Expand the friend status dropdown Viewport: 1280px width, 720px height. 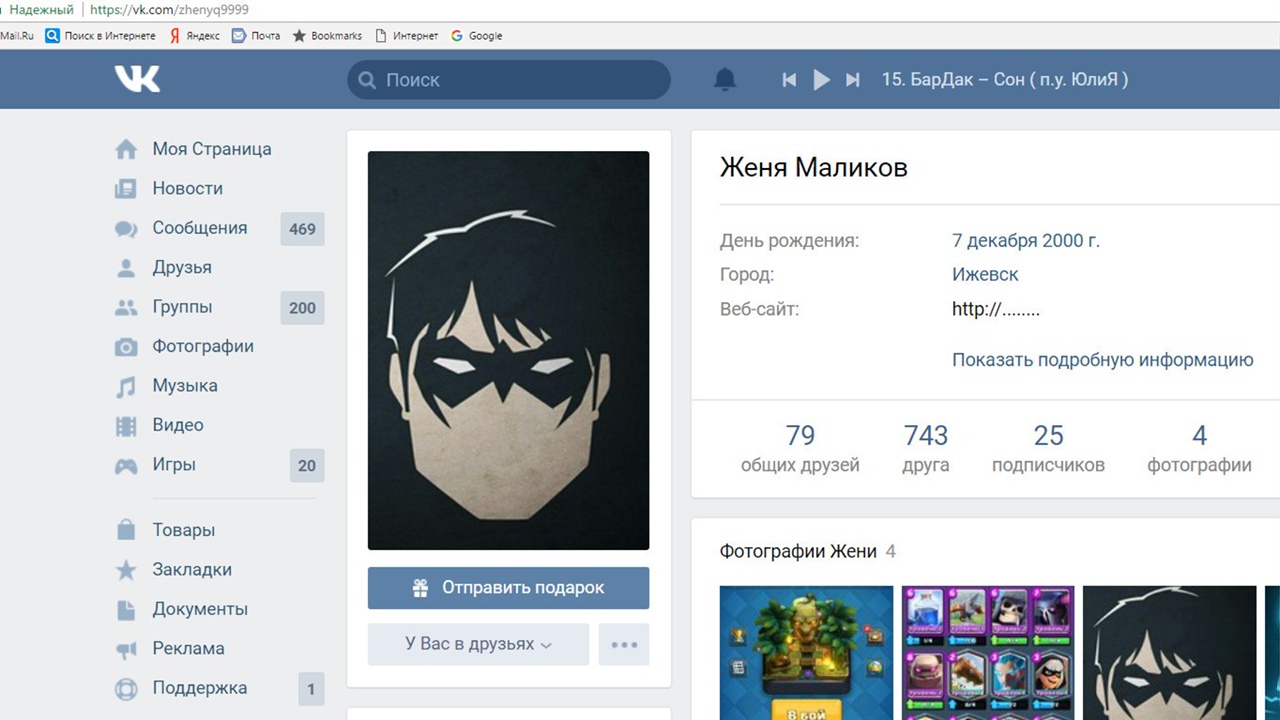click(478, 645)
